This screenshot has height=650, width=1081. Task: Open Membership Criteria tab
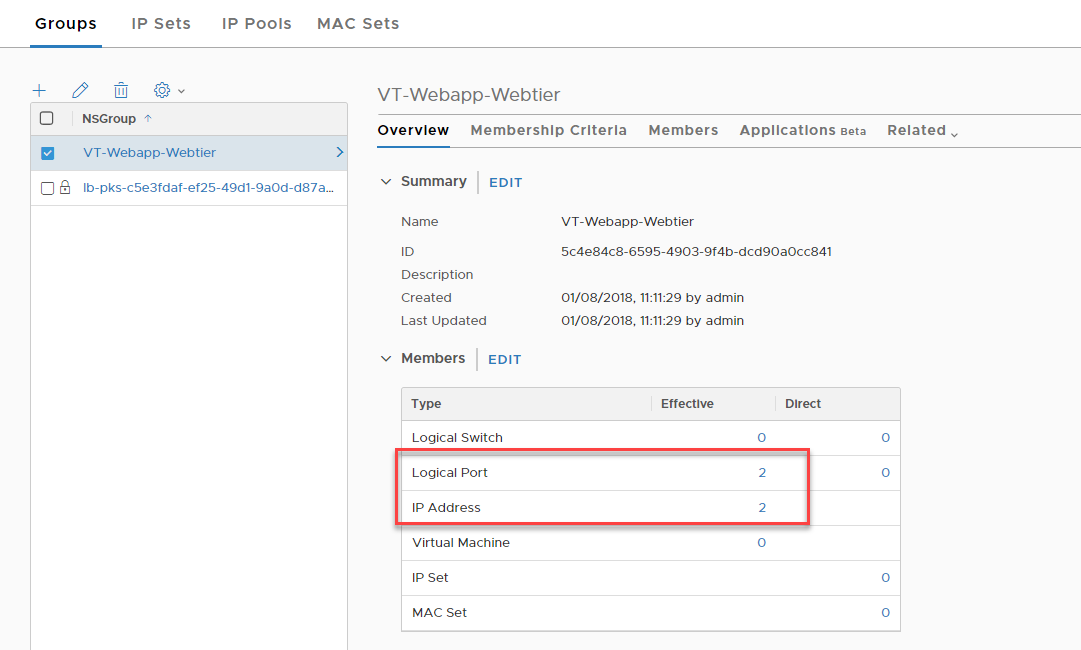coord(549,130)
